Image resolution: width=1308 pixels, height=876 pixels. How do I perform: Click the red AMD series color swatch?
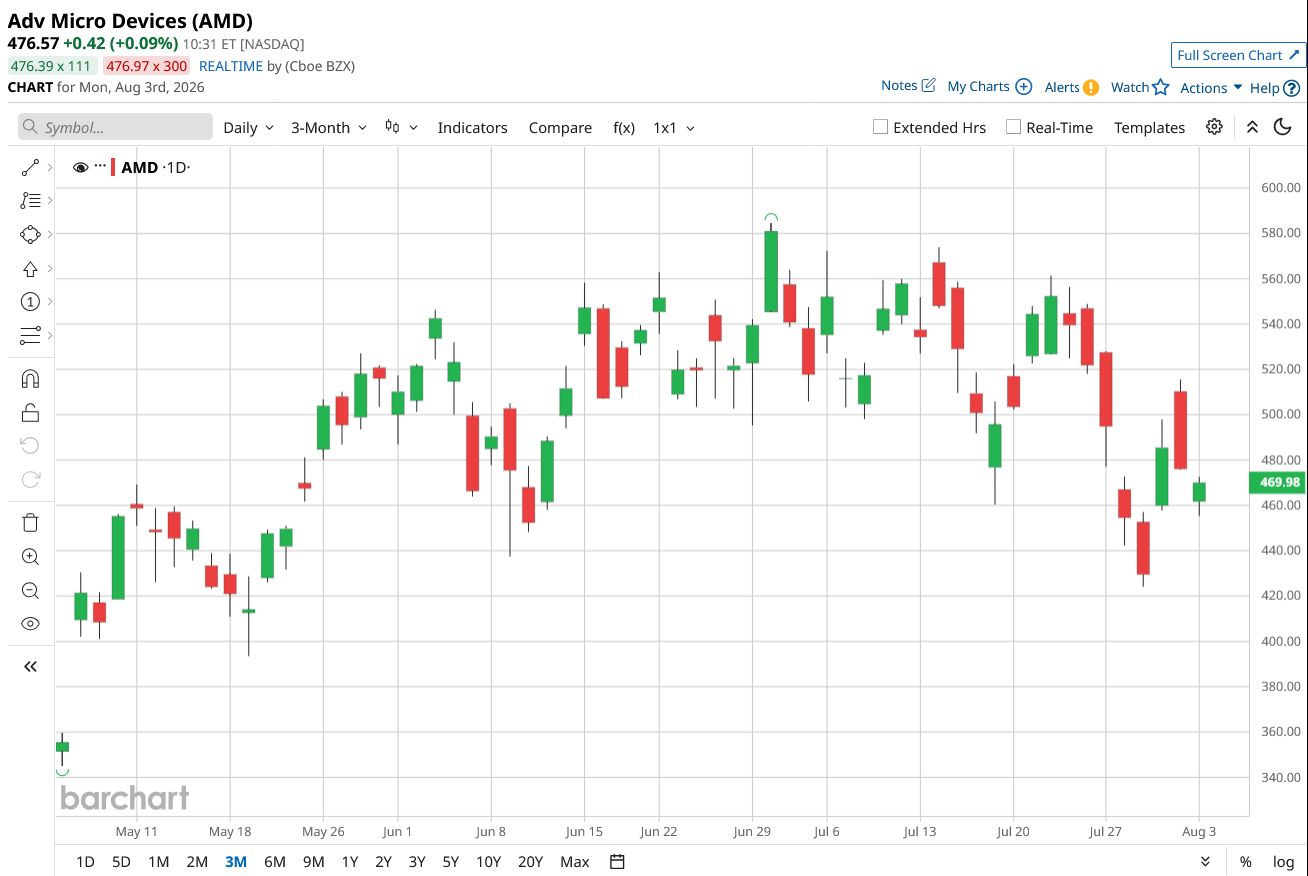click(x=113, y=167)
